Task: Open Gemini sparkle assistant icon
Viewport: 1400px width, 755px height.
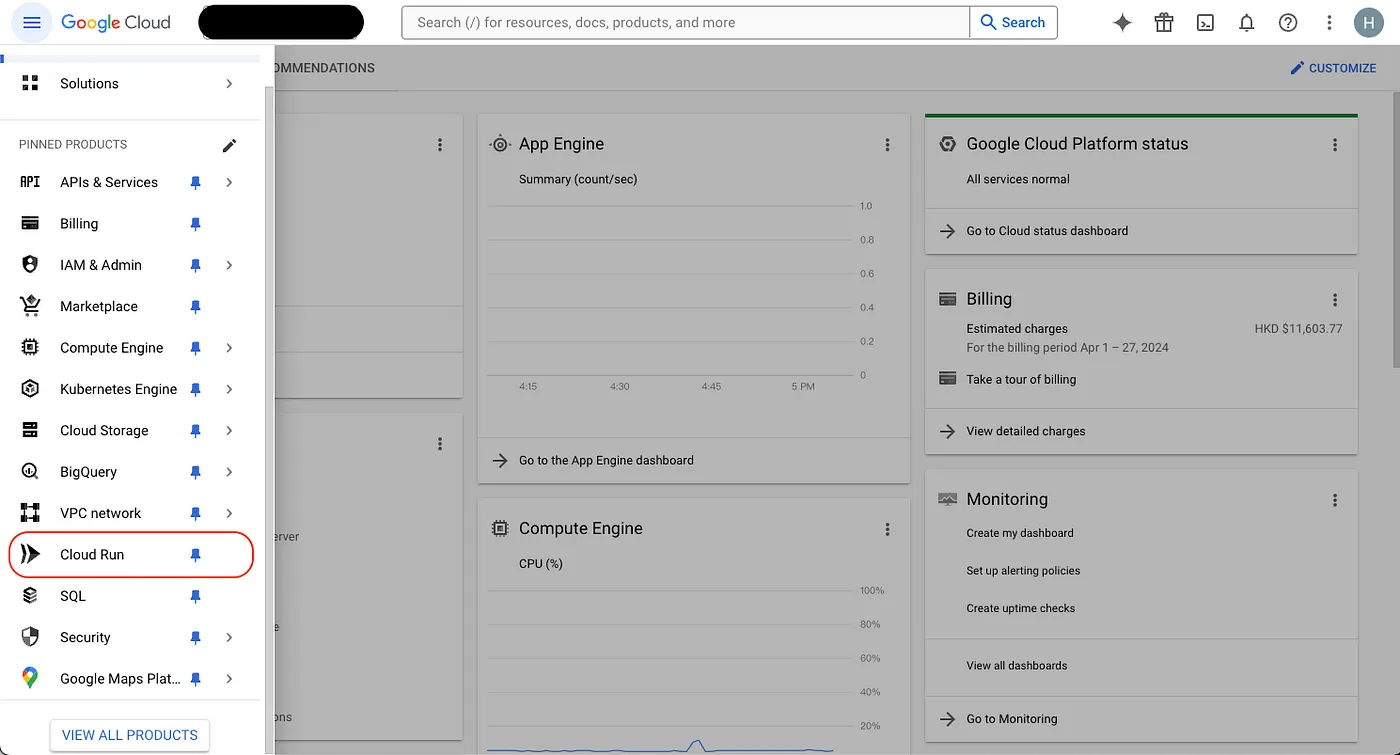Action: click(1123, 23)
